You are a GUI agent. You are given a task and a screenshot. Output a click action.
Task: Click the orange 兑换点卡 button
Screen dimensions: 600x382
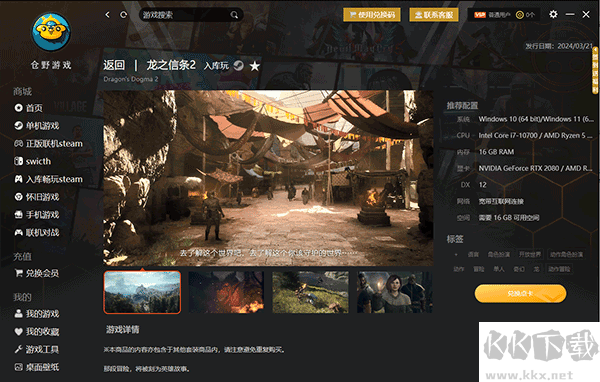coord(520,294)
